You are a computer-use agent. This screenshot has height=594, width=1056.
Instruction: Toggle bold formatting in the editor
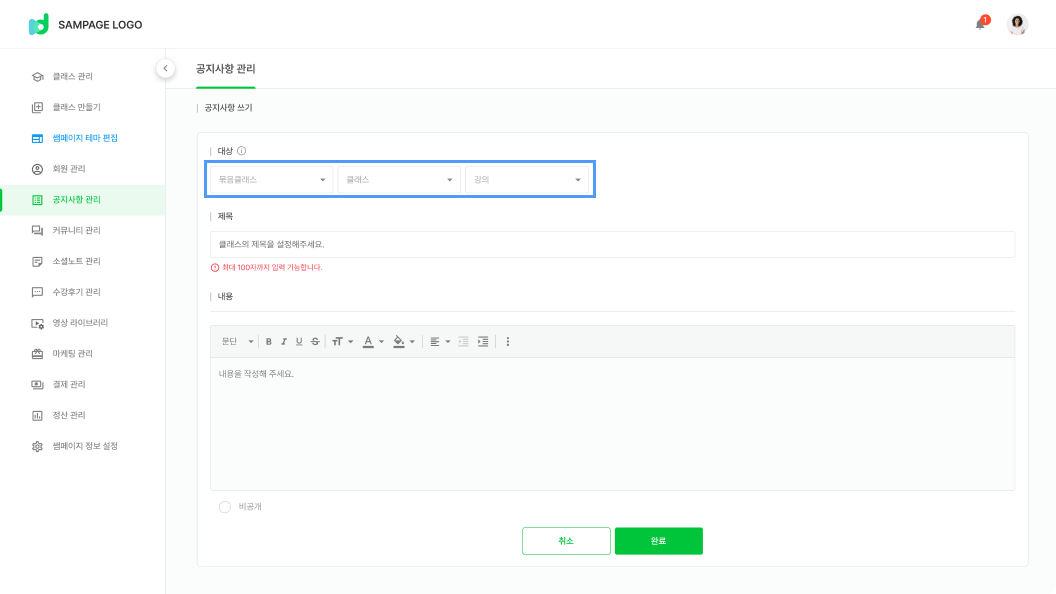268,341
